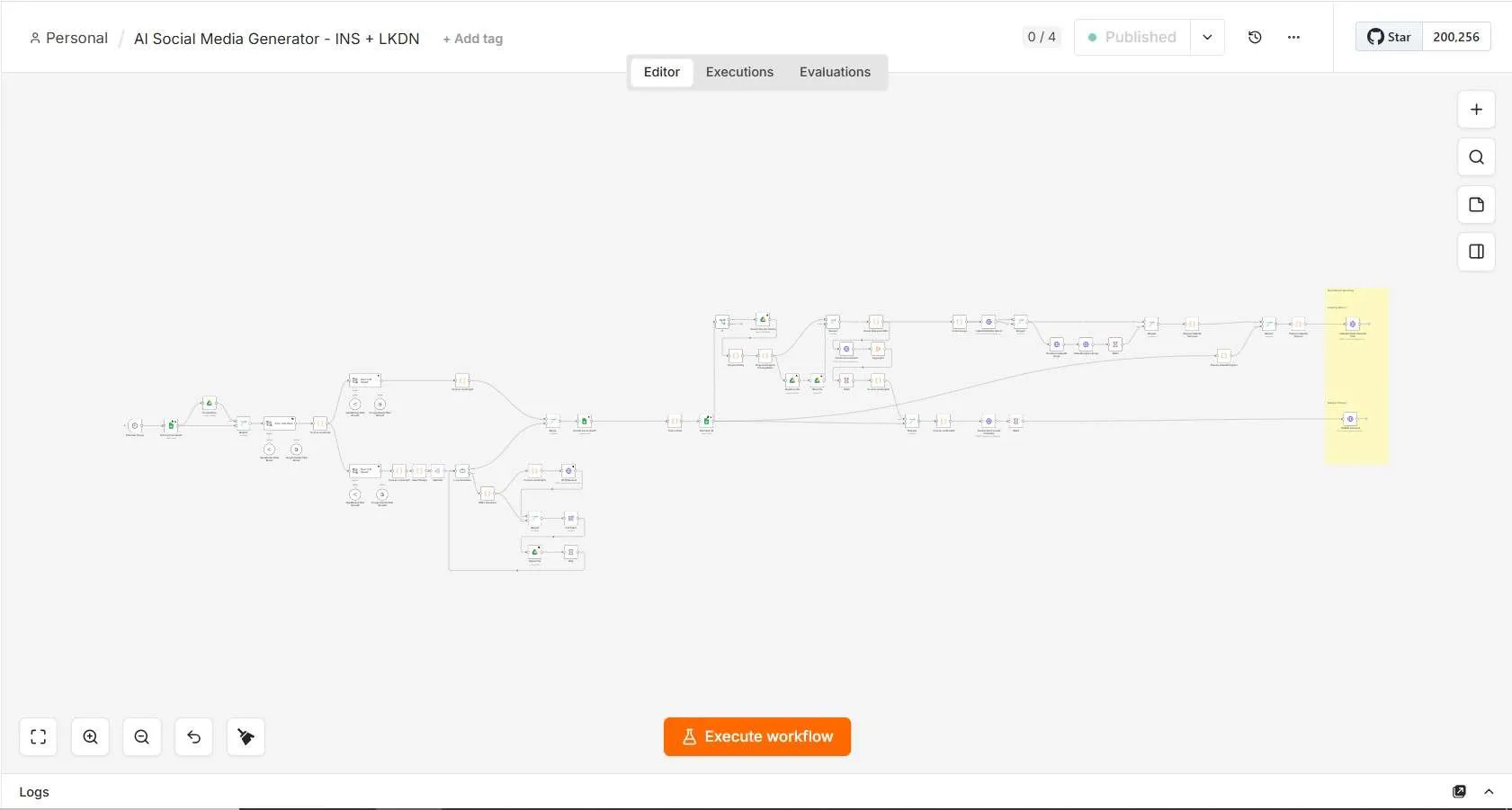Toggle the side panel layout icon
Screen dimensions: 1512x810
click(x=1476, y=252)
